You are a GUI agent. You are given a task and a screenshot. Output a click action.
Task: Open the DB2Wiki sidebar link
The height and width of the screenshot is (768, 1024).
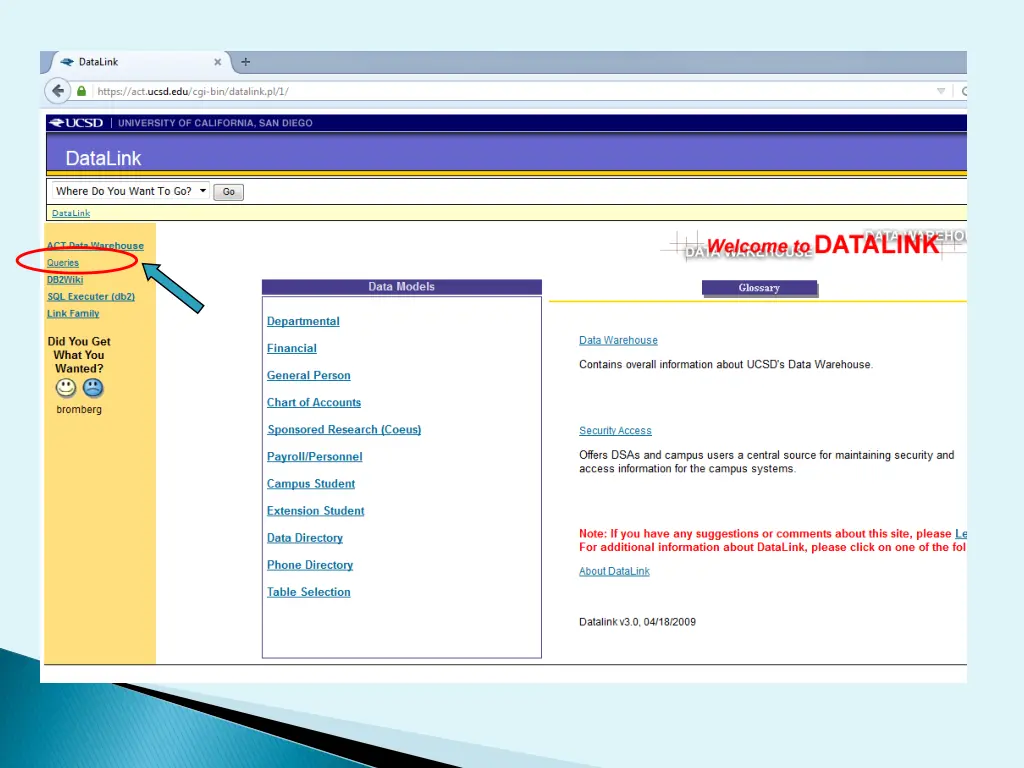point(65,280)
